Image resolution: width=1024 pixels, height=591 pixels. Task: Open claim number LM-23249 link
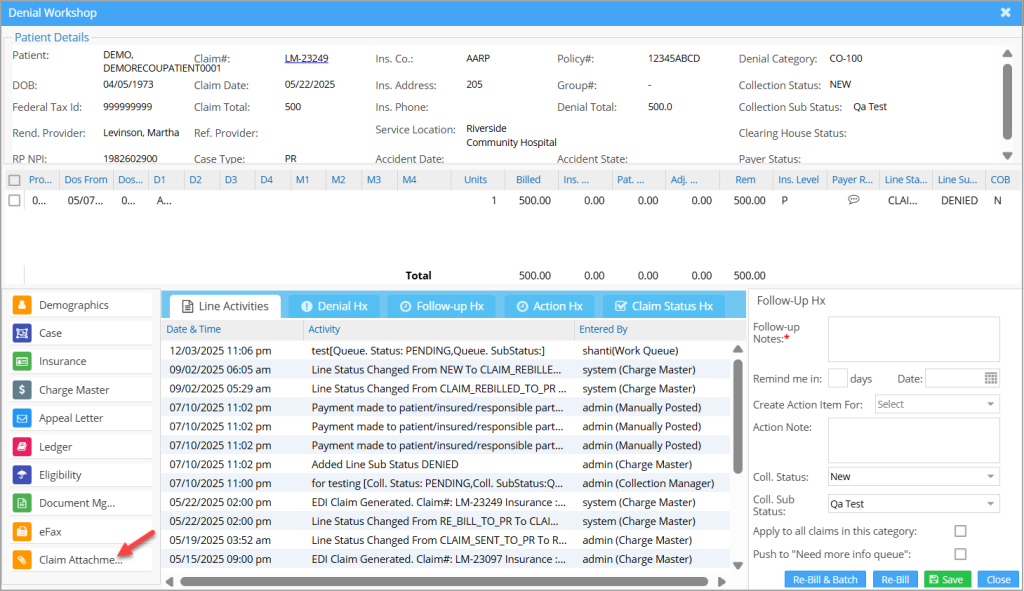[306, 58]
